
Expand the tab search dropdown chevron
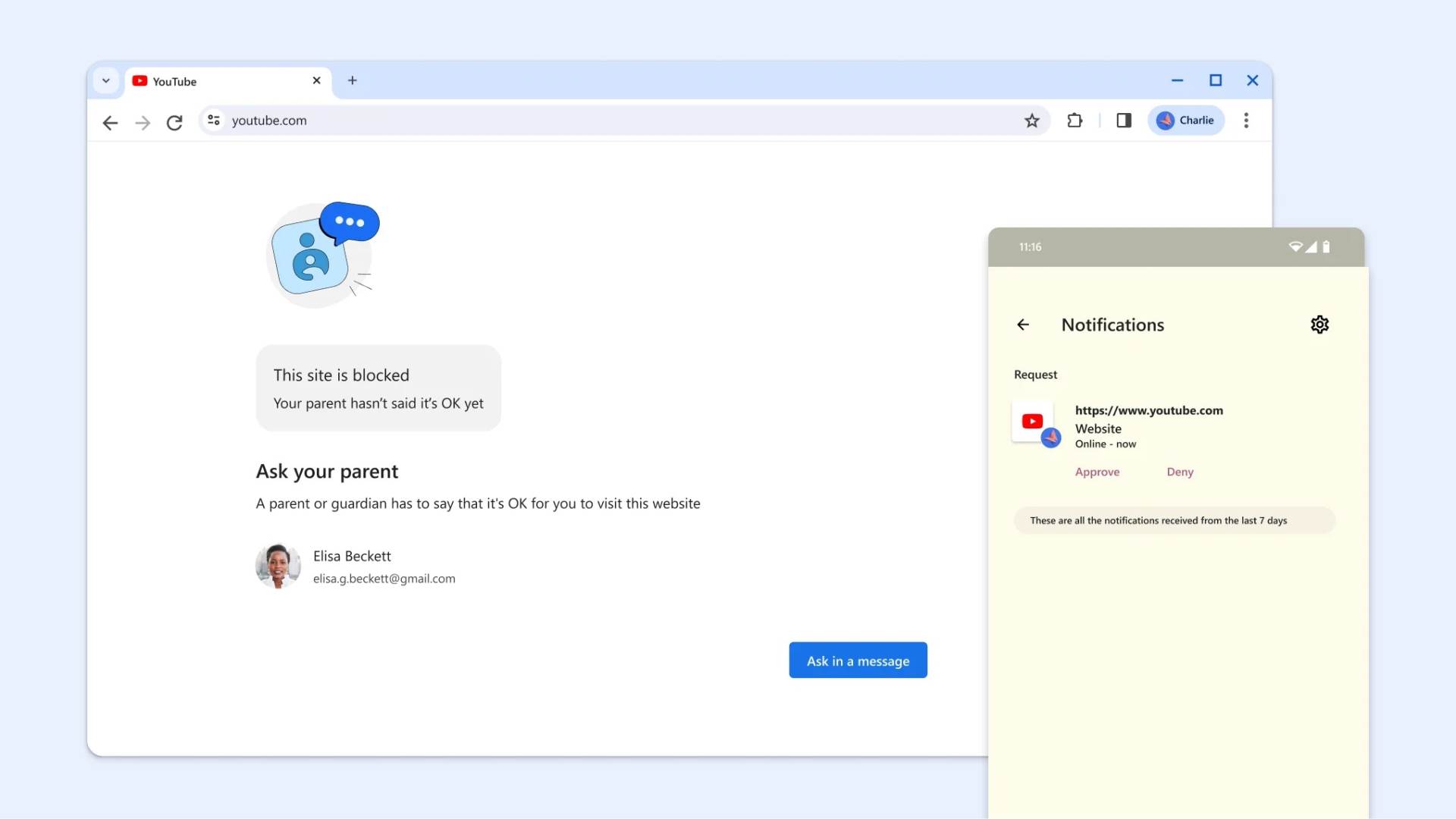[106, 80]
